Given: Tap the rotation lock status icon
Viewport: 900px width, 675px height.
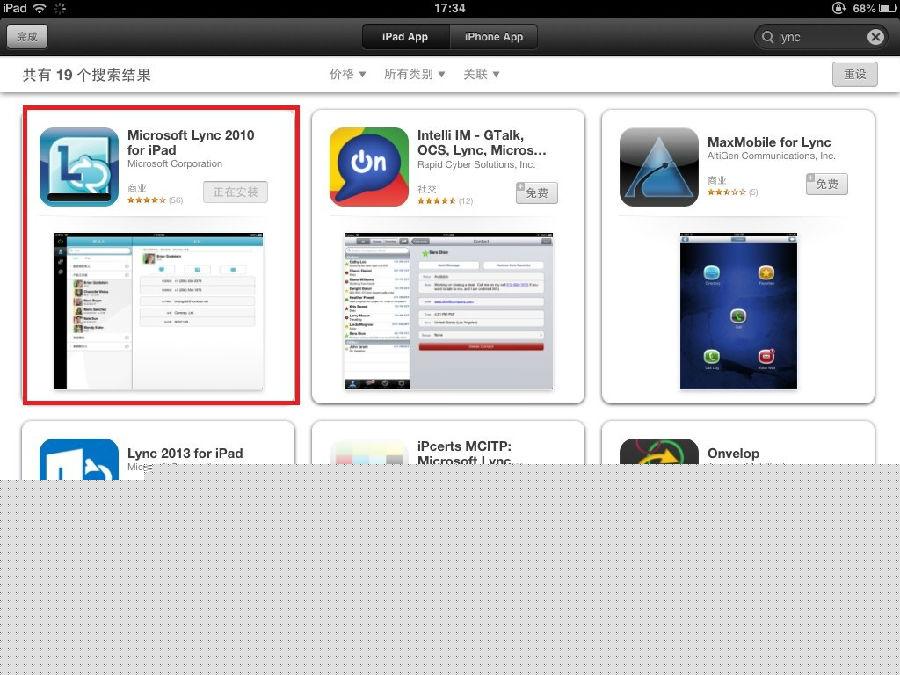Looking at the screenshot, I should pyautogui.click(x=839, y=8).
